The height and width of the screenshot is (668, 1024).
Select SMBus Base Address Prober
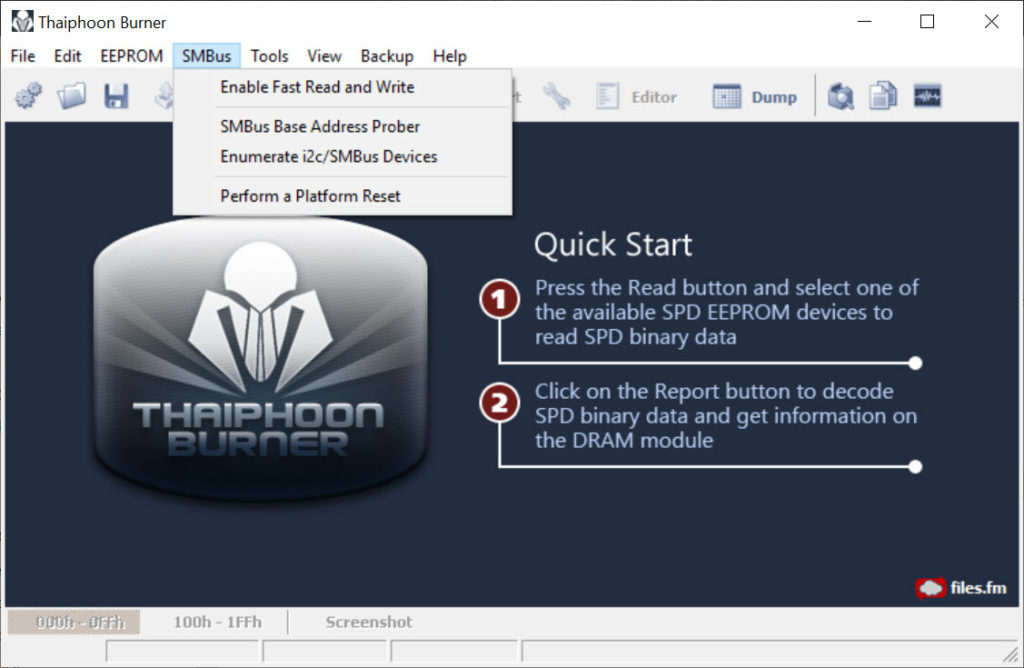(319, 126)
